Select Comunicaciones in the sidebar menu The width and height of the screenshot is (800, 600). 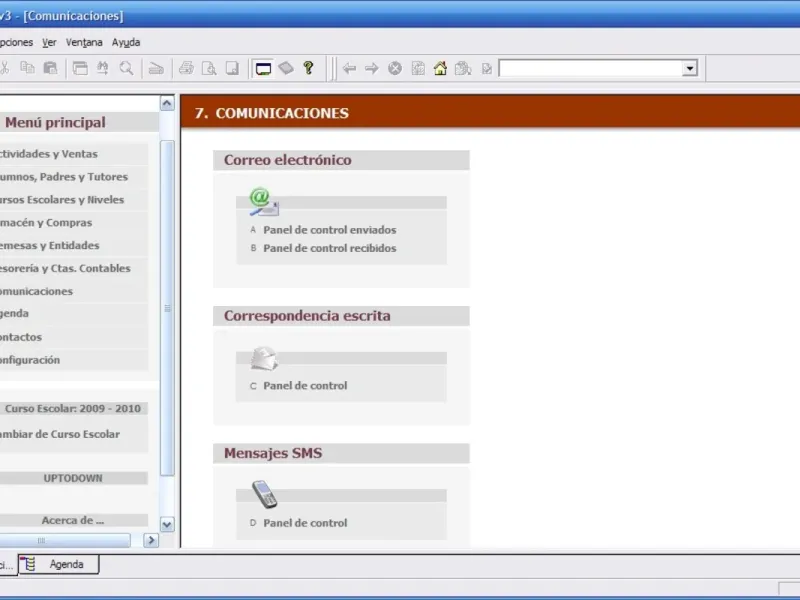pyautogui.click(x=74, y=291)
